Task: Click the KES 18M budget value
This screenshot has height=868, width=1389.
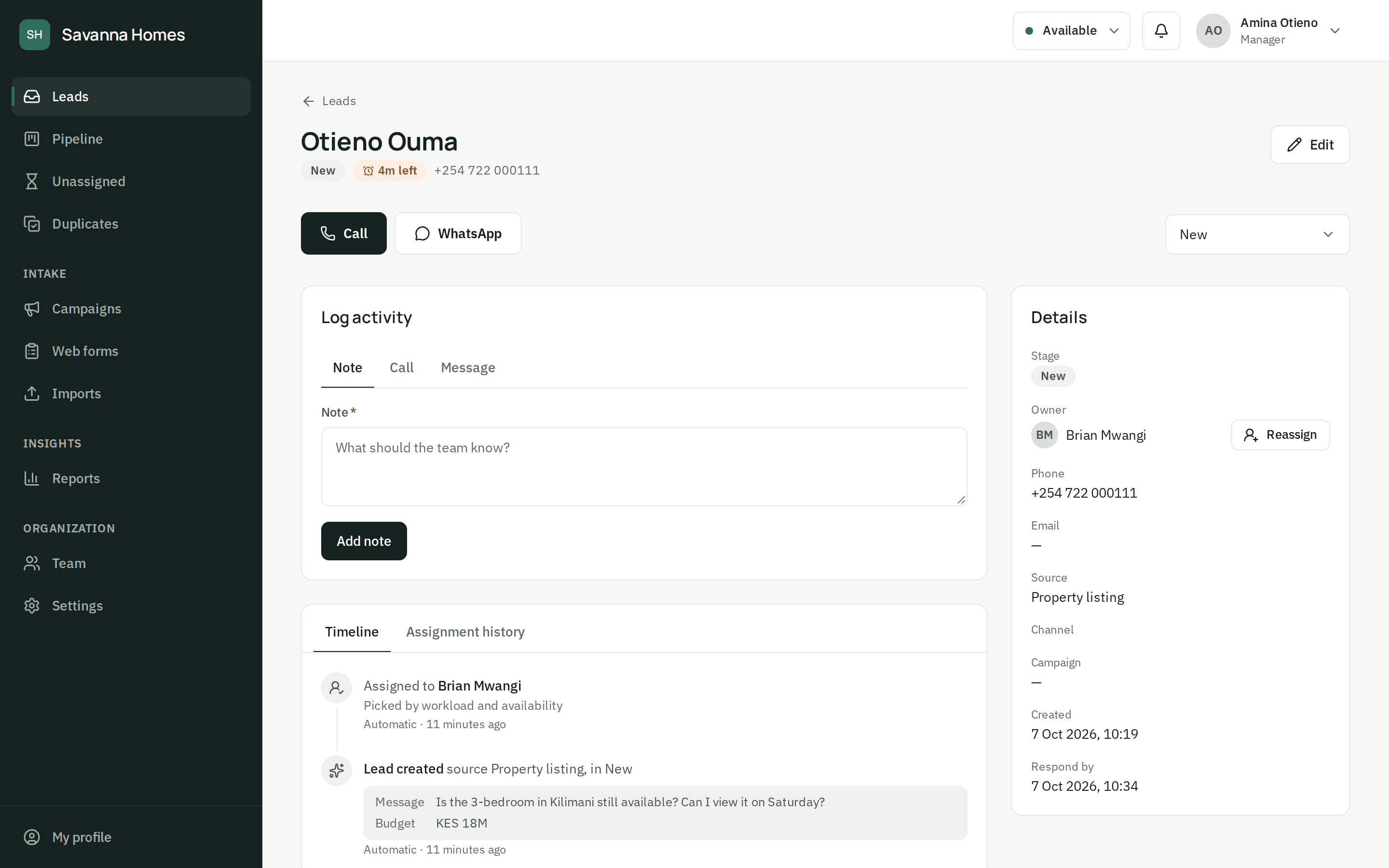Action: click(x=462, y=823)
